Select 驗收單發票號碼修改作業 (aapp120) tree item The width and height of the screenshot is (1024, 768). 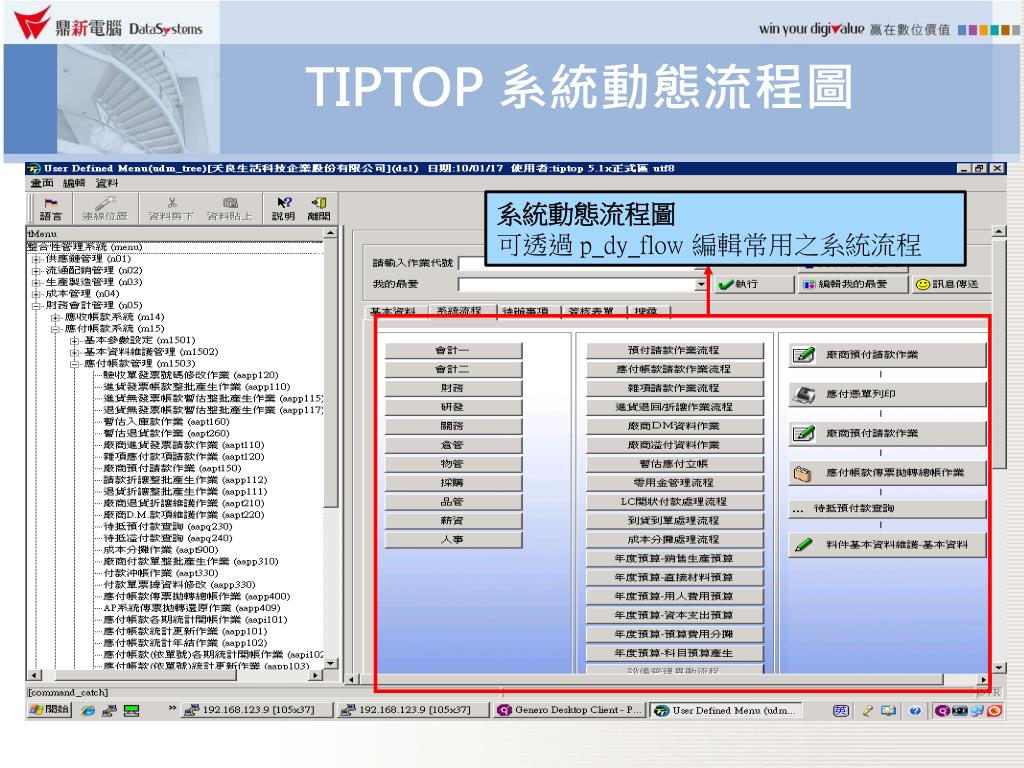191,376
